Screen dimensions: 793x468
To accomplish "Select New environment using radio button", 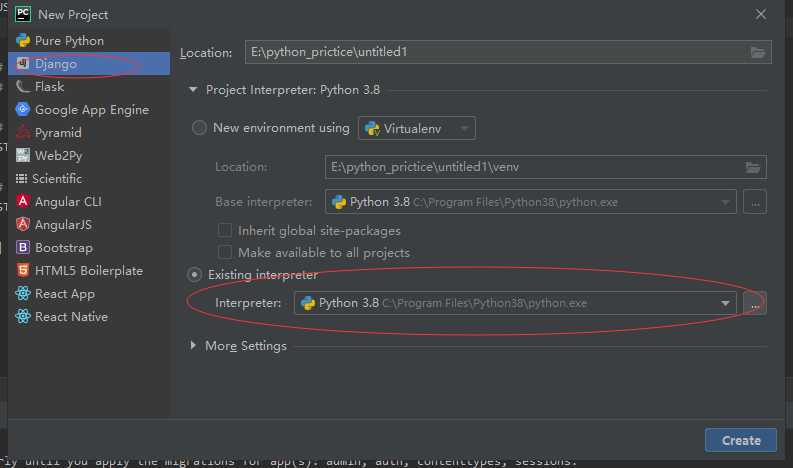I will 199,127.
